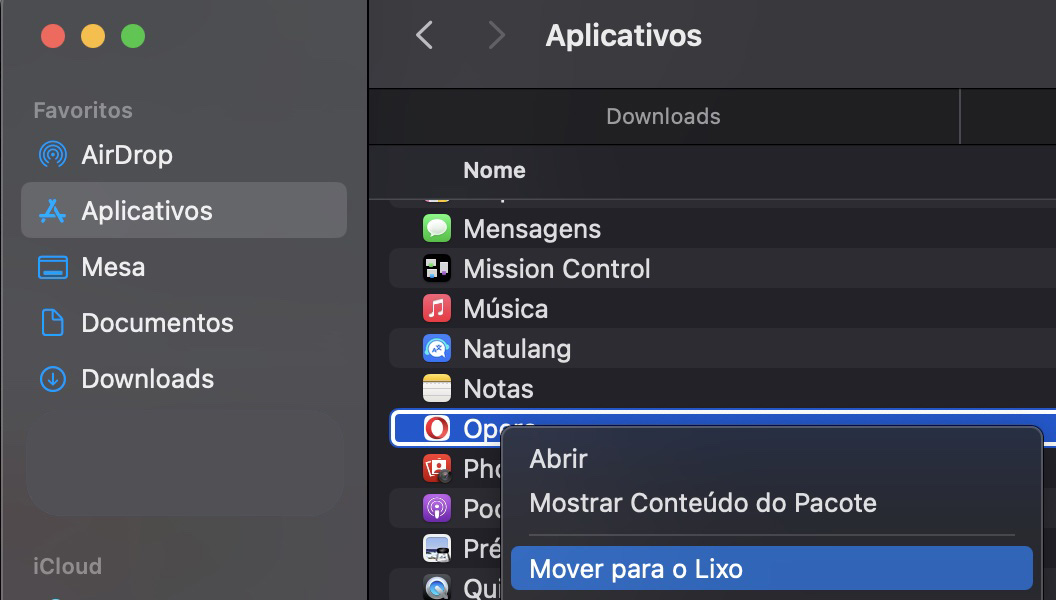This screenshot has height=600, width=1056.
Task: Select the Natulang app icon
Action: (437, 348)
